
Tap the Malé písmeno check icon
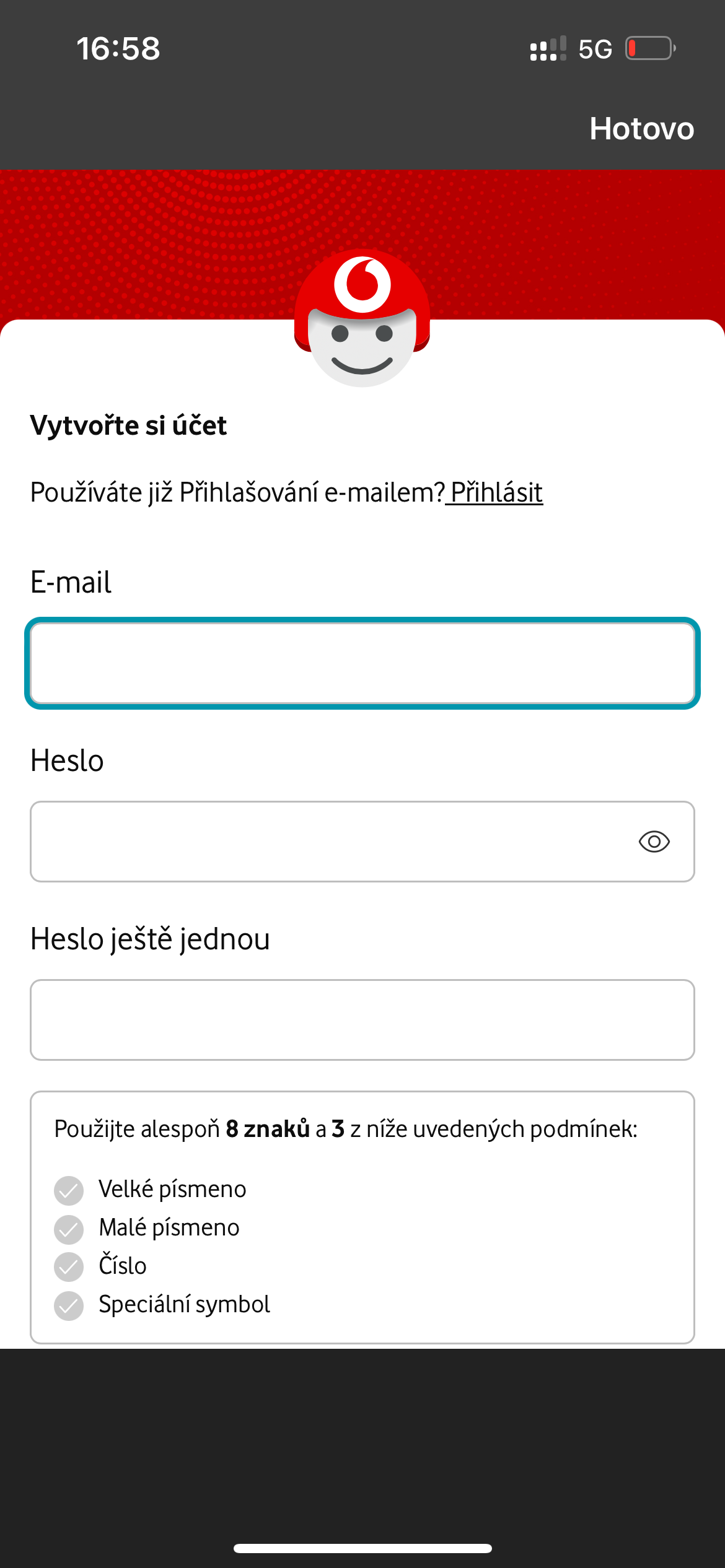[x=69, y=1229]
